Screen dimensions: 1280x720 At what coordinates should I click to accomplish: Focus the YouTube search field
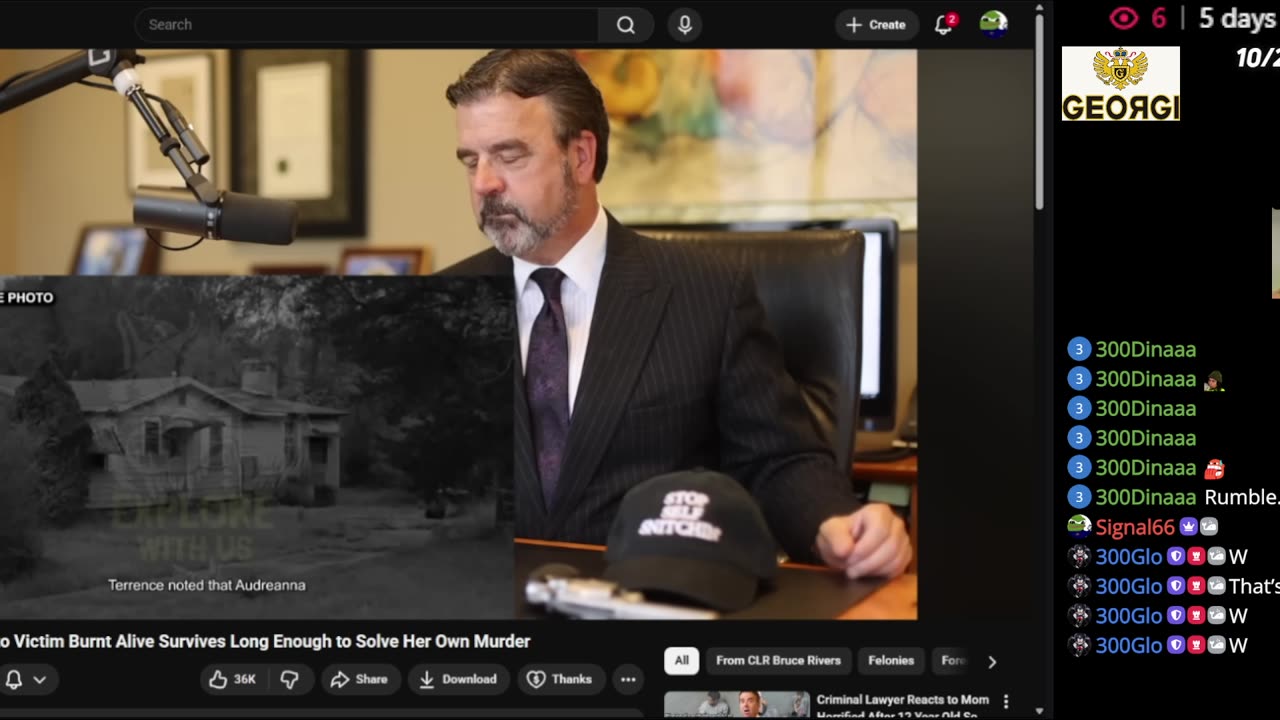(x=367, y=25)
